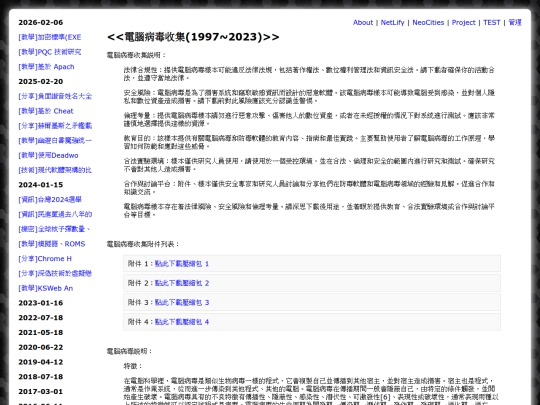Open the sidebar article mentioning ROMS
Screen dimensions: 540x405
(x=52, y=244)
